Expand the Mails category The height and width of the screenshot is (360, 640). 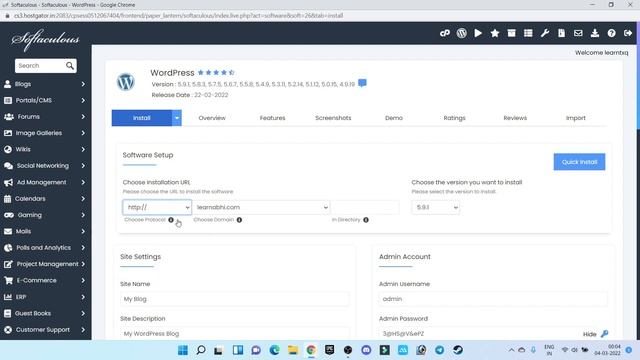click(x=45, y=231)
